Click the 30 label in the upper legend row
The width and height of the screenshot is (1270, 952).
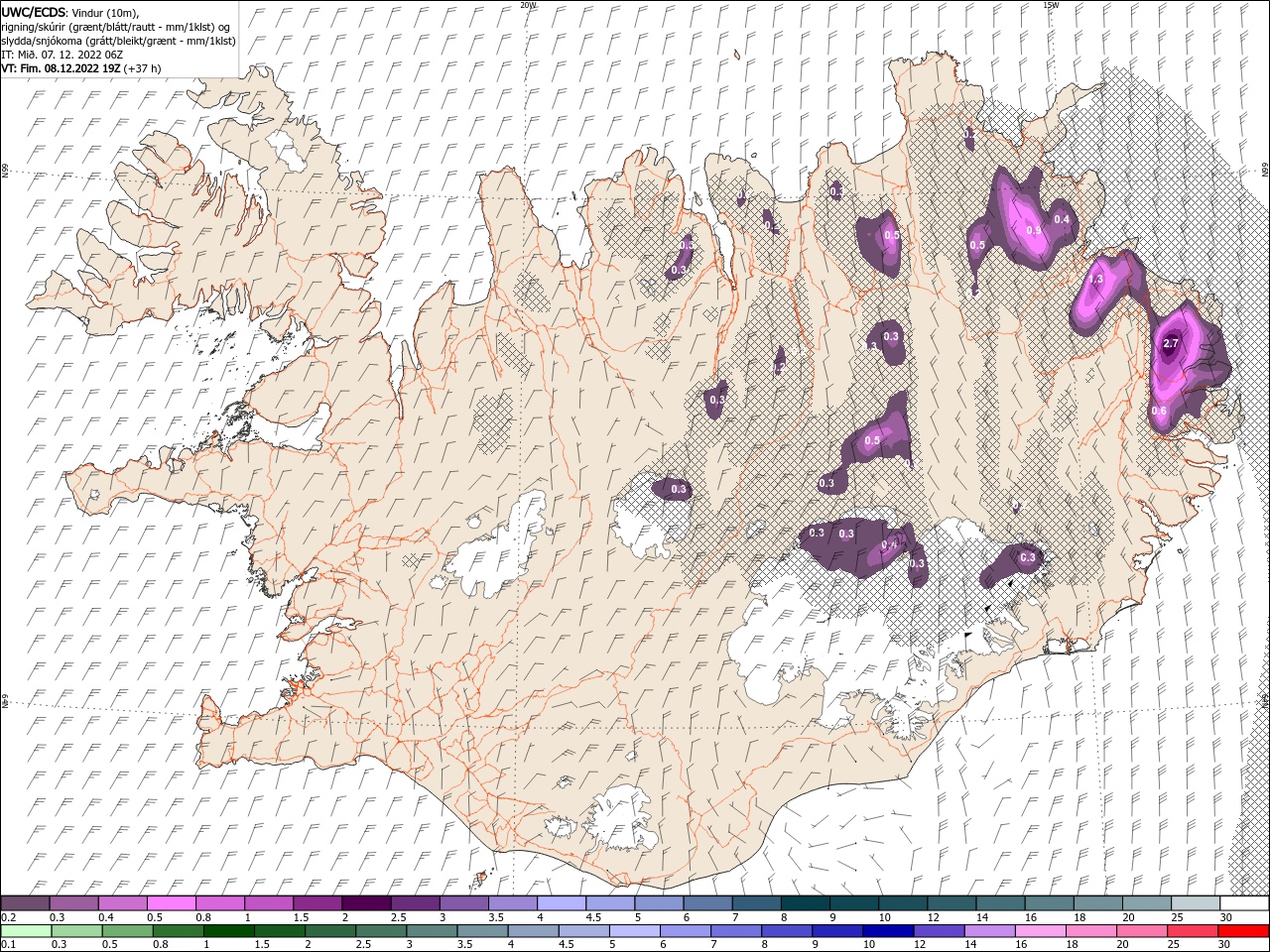click(x=1226, y=918)
